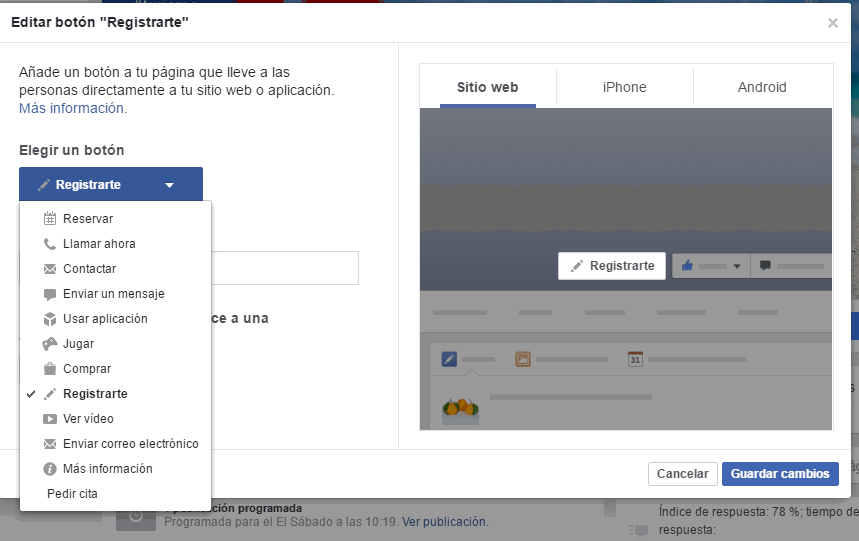Select Enviar un mensaje option

[115, 294]
